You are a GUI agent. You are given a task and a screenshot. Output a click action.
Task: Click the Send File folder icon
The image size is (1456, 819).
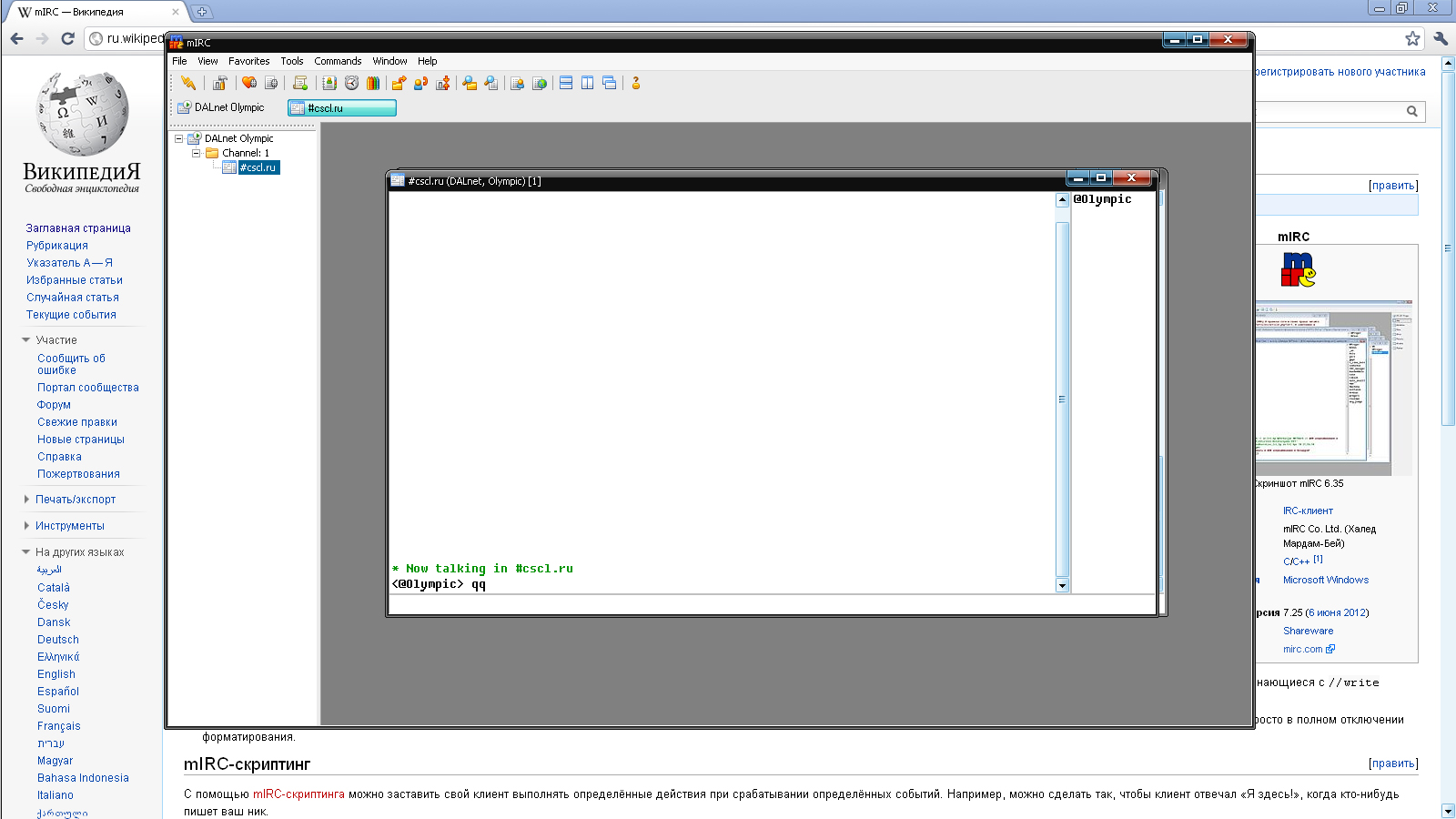[399, 83]
